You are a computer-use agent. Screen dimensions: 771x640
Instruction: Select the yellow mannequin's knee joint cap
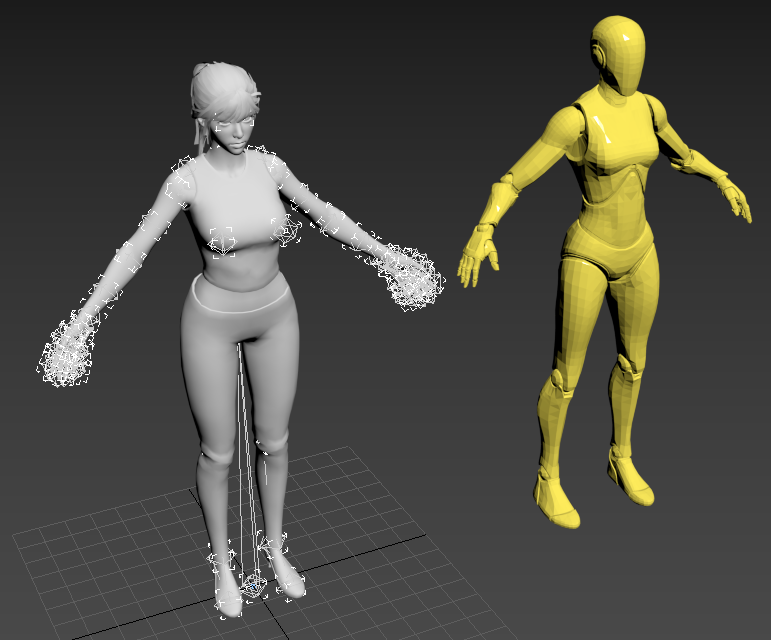(557, 379)
